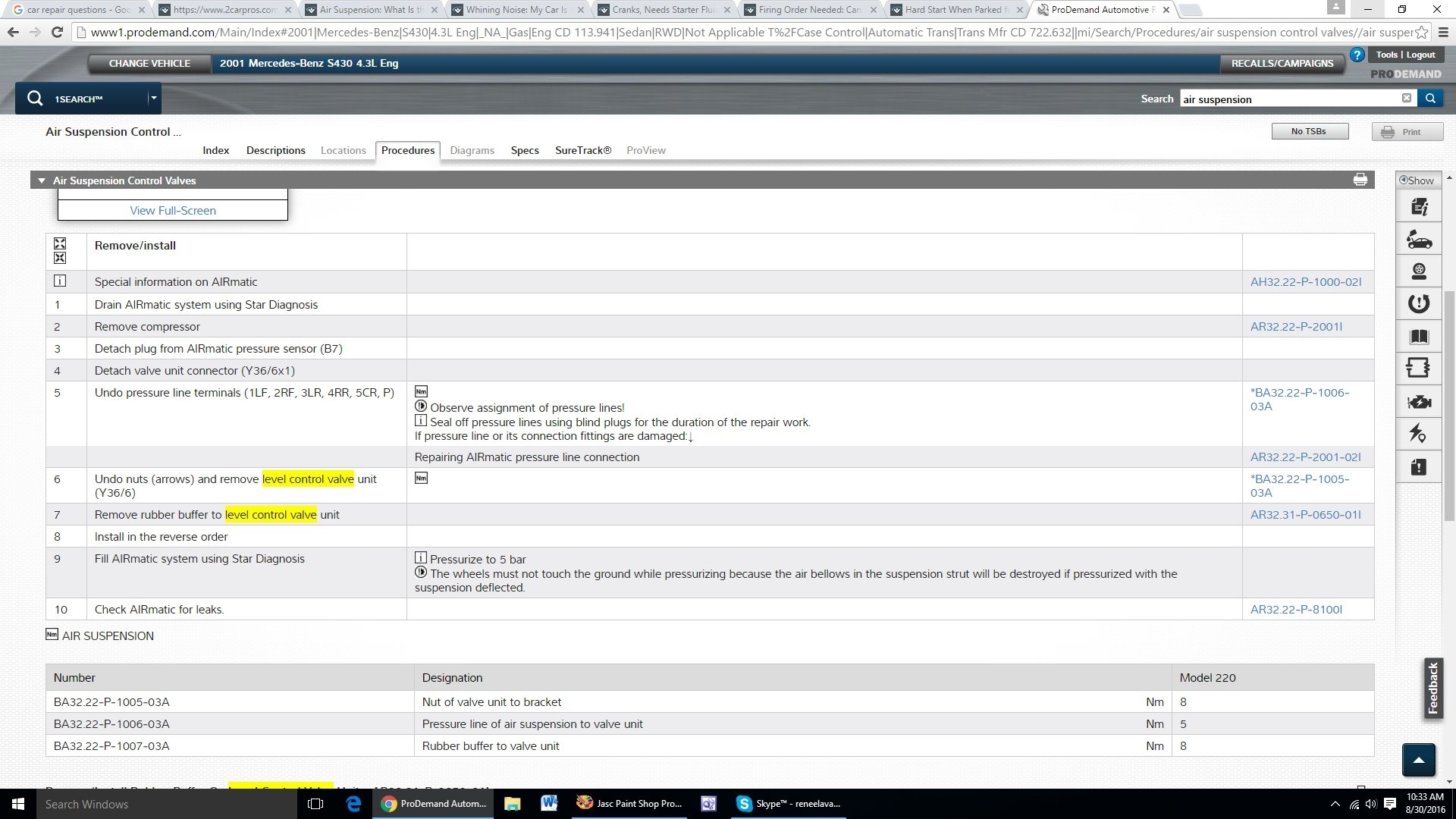Viewport: 1456px width, 819px height.
Task: Expand the Show sidebar panel
Action: [x=1417, y=180]
